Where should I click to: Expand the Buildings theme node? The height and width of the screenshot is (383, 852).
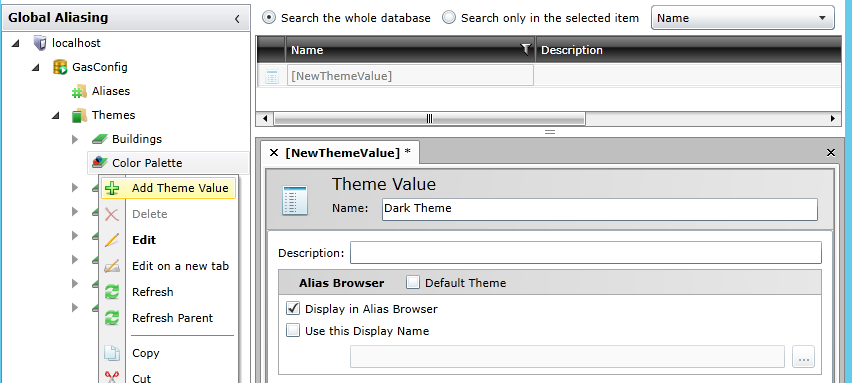click(75, 139)
